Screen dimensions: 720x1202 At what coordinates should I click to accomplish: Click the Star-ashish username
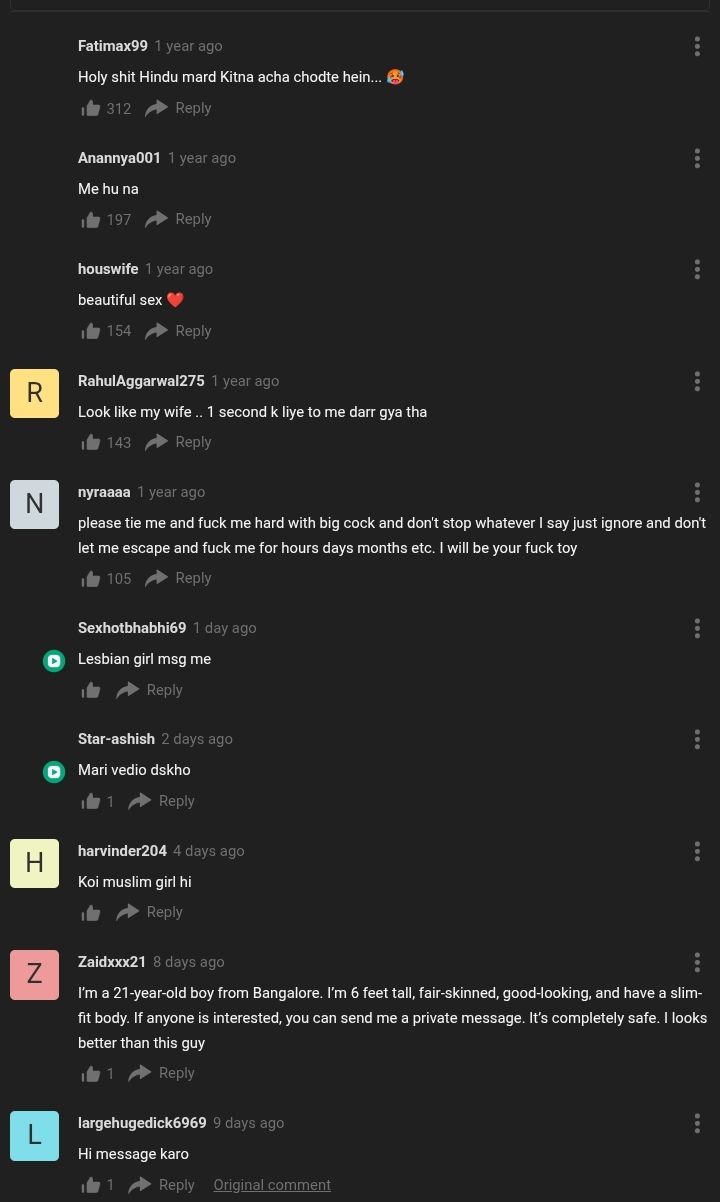point(116,739)
